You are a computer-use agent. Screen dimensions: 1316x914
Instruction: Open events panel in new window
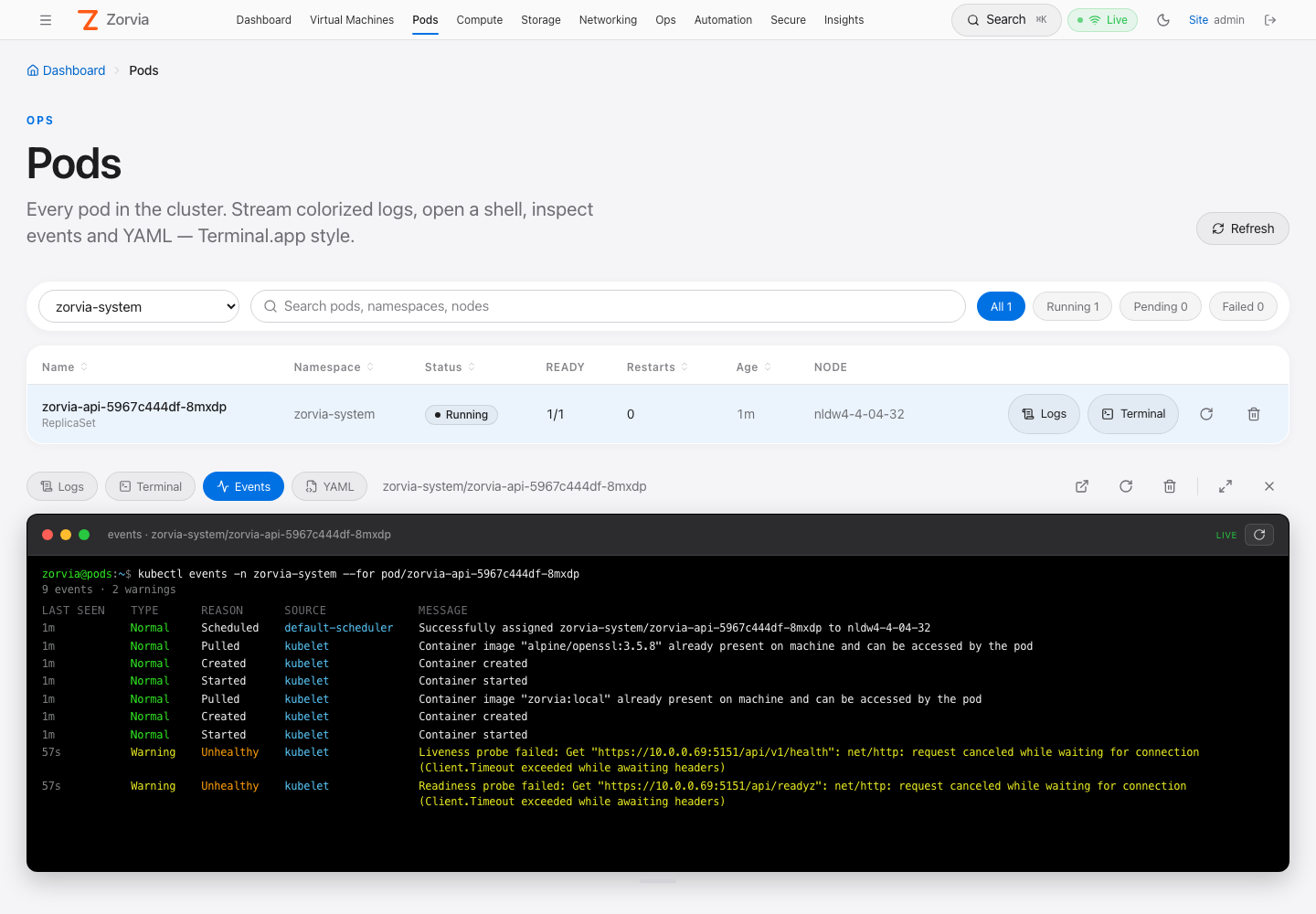pos(1082,486)
